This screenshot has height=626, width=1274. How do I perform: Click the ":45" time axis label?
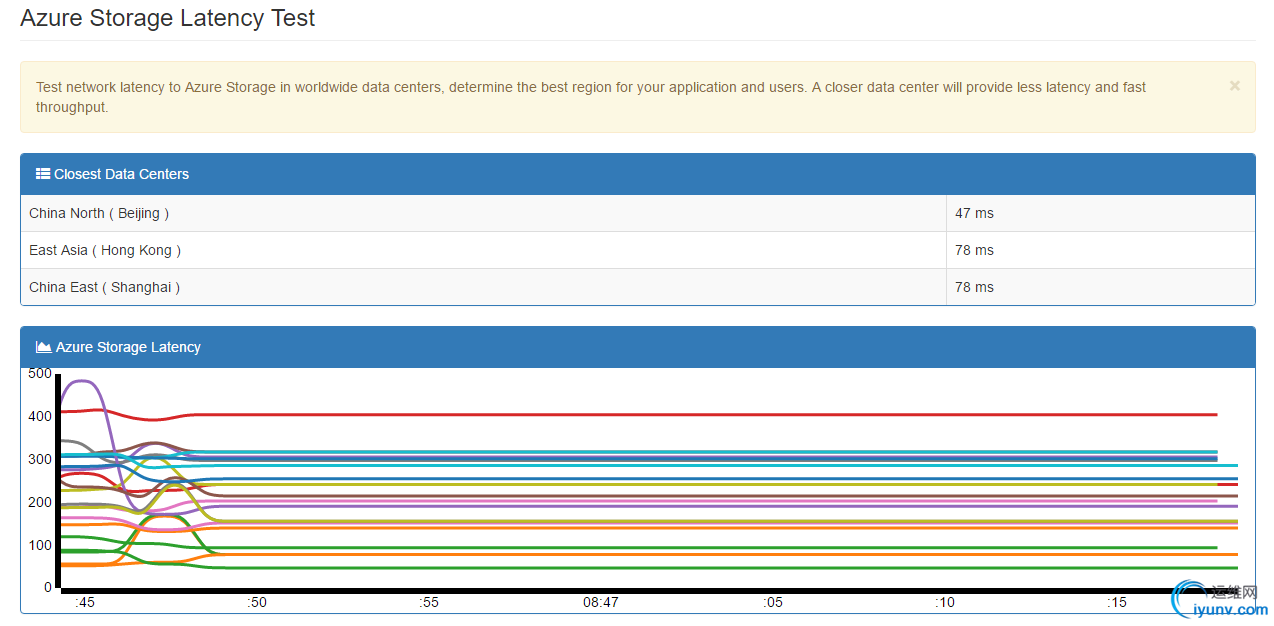(x=85, y=602)
